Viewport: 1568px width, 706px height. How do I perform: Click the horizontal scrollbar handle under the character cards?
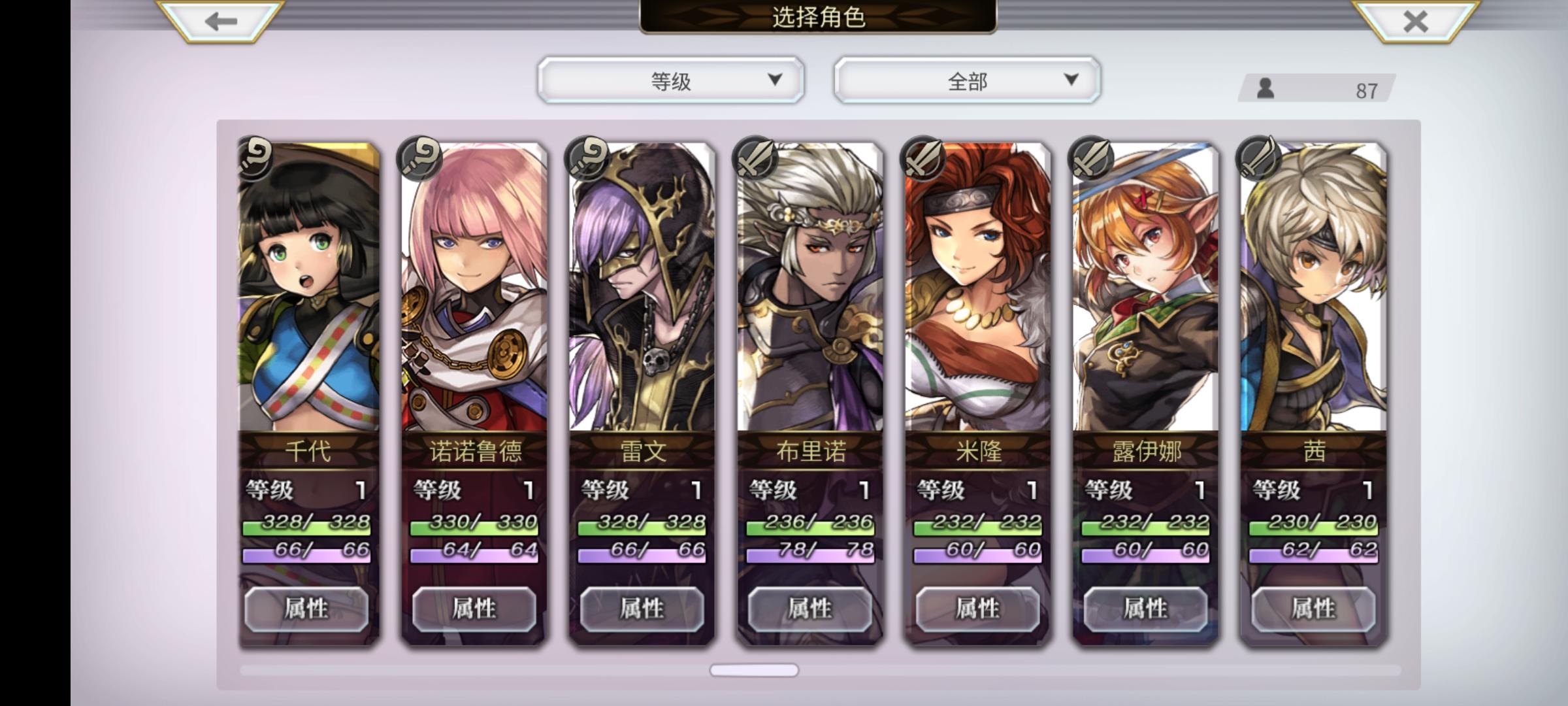(x=754, y=670)
